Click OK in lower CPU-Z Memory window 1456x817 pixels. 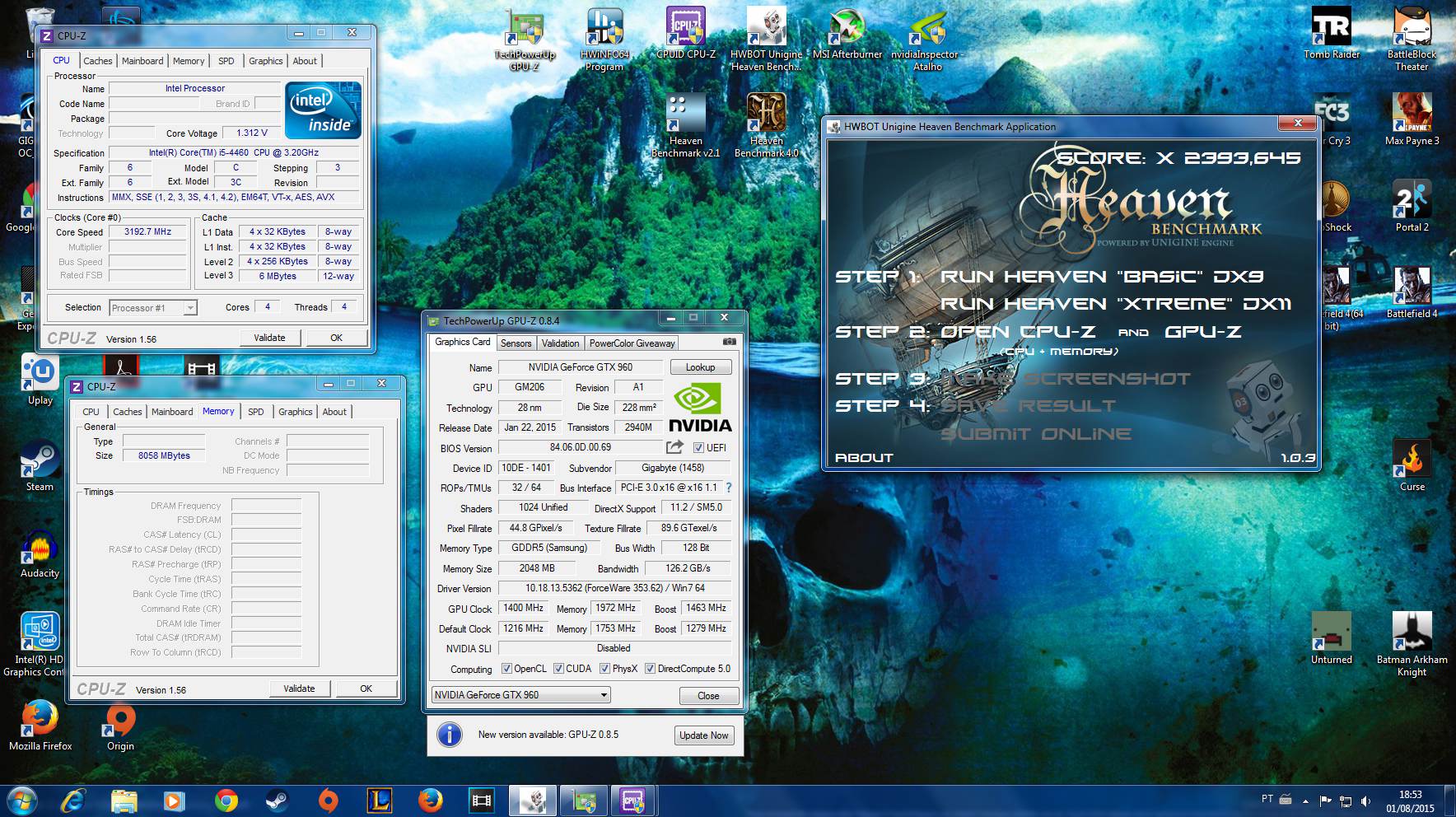pos(366,689)
